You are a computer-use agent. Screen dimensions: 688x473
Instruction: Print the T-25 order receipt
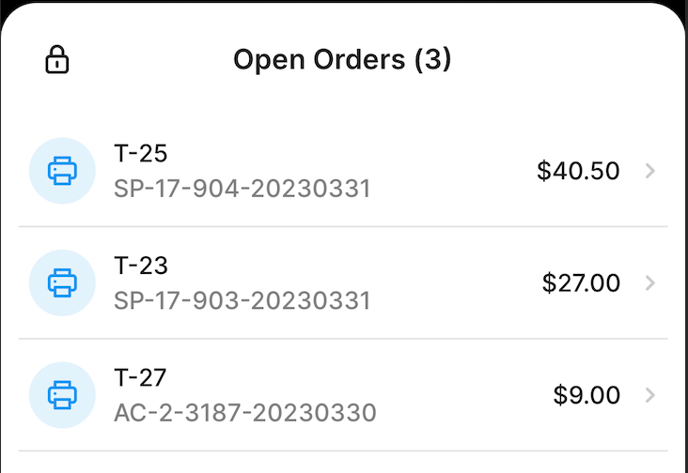(62, 171)
